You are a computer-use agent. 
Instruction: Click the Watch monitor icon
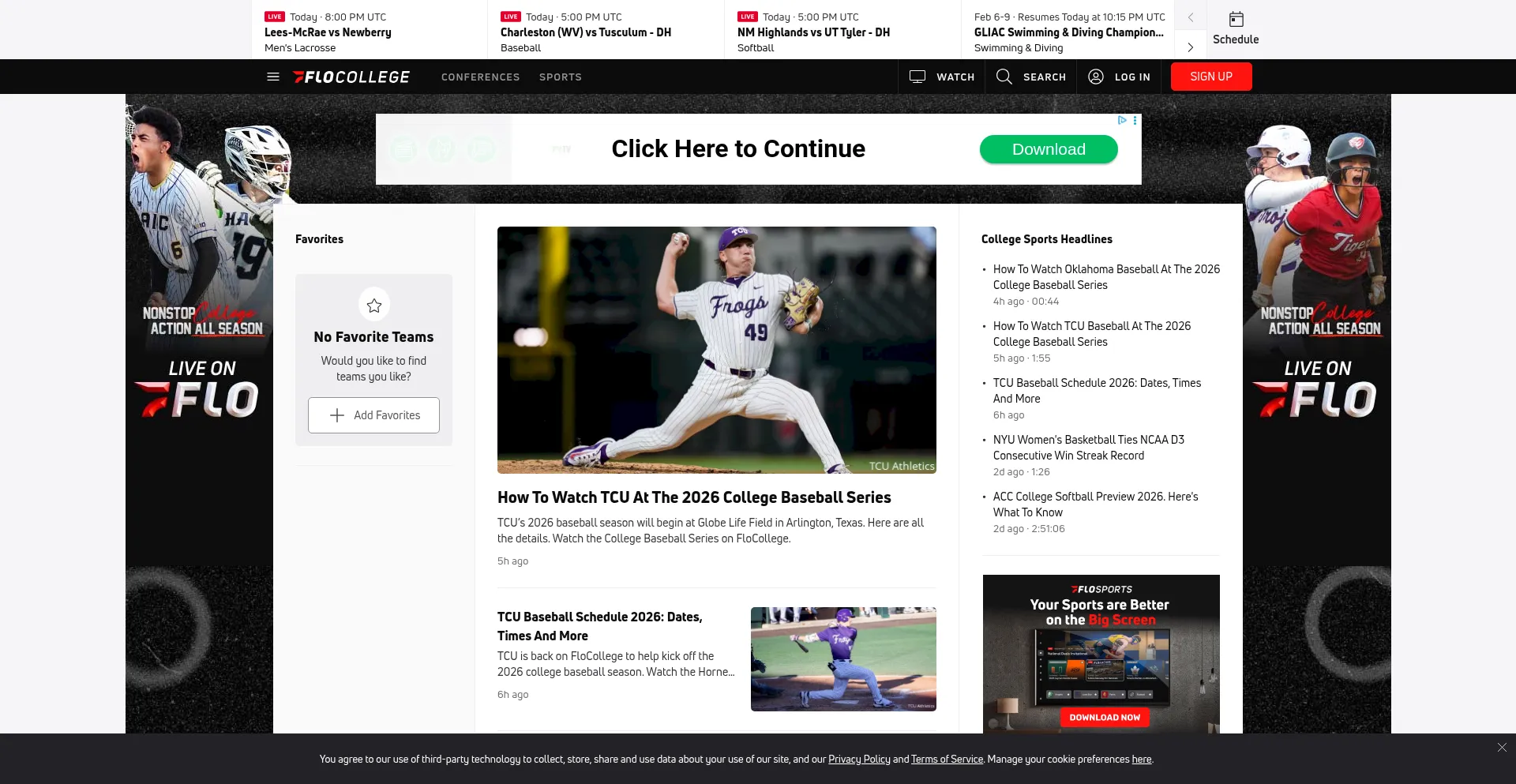coord(917,77)
